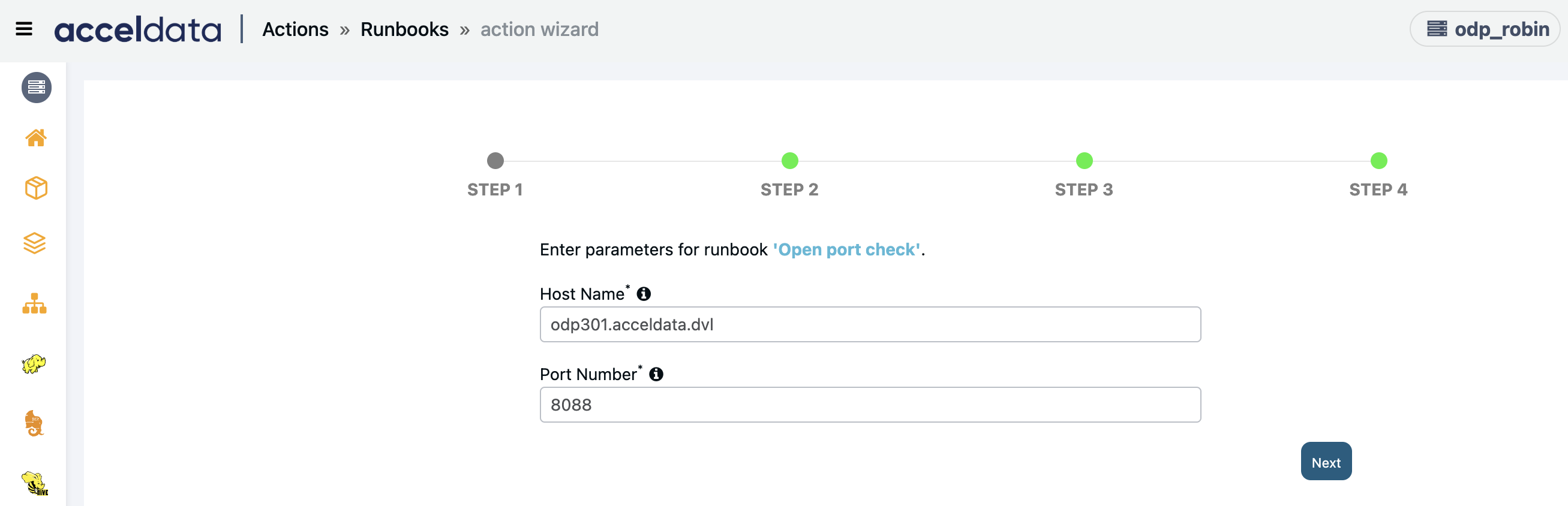Show info tooltip for Host Name

[x=644, y=294]
